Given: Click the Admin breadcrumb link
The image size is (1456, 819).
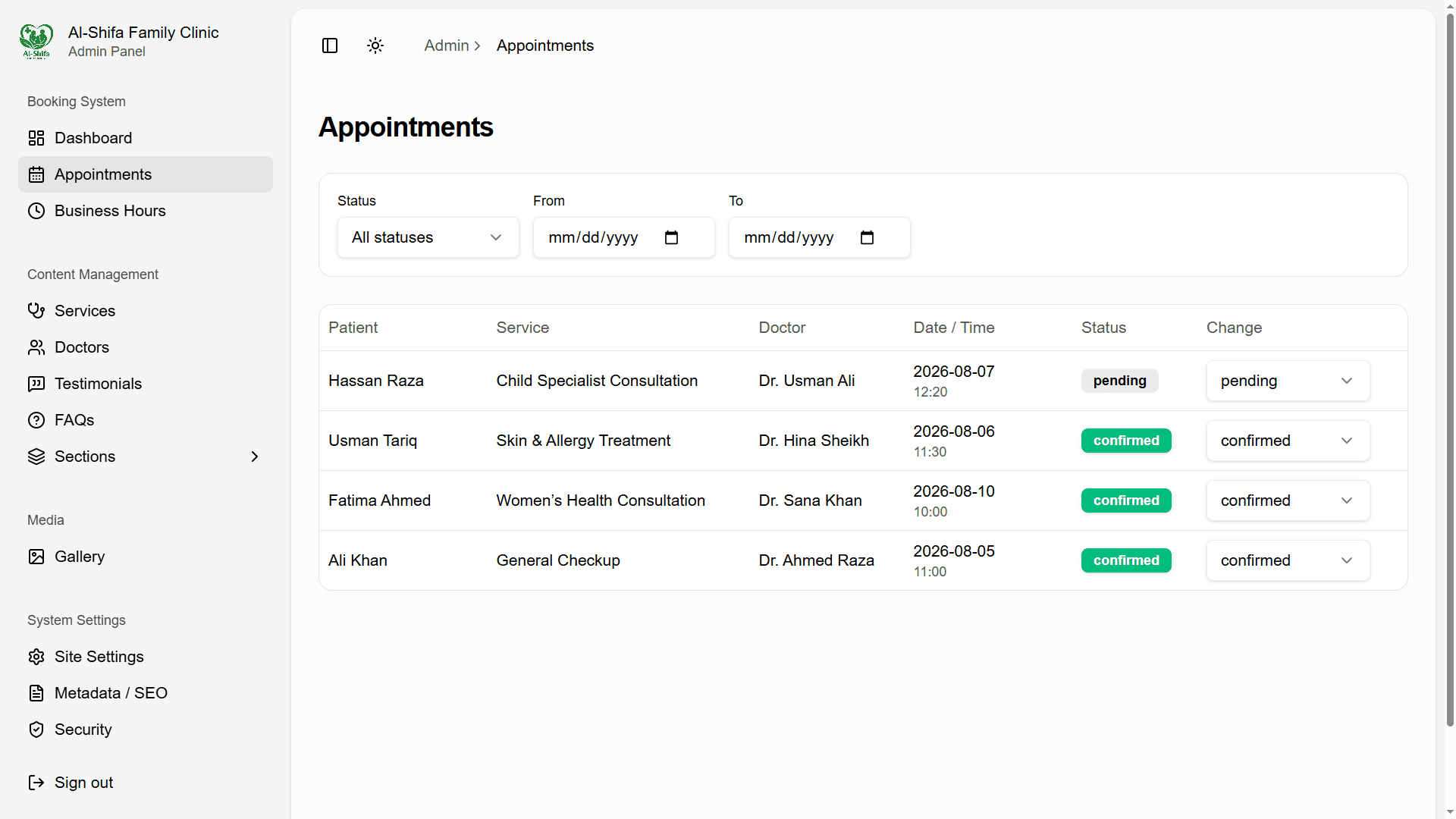Looking at the screenshot, I should coord(447,45).
